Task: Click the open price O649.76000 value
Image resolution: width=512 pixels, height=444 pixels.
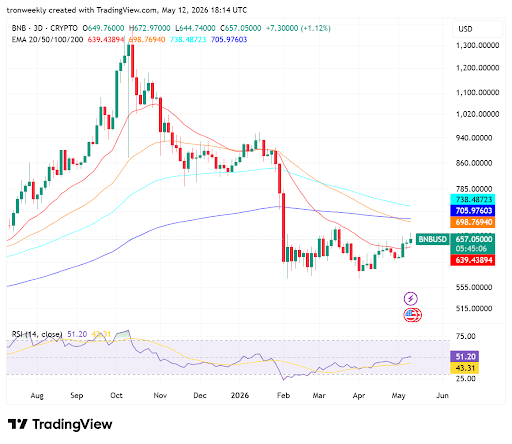Action: pos(103,28)
